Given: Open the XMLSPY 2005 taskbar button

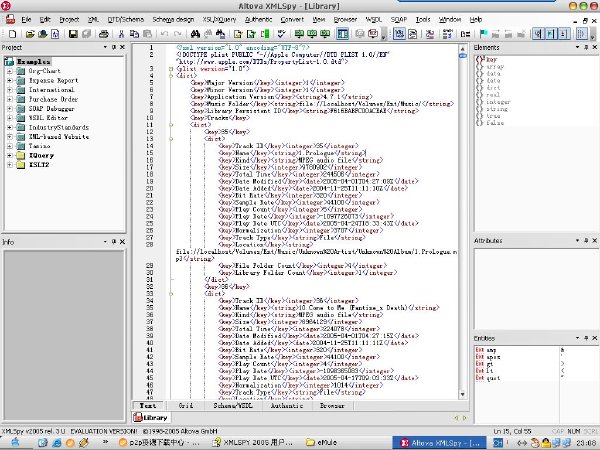Looking at the screenshot, I should (253, 442).
